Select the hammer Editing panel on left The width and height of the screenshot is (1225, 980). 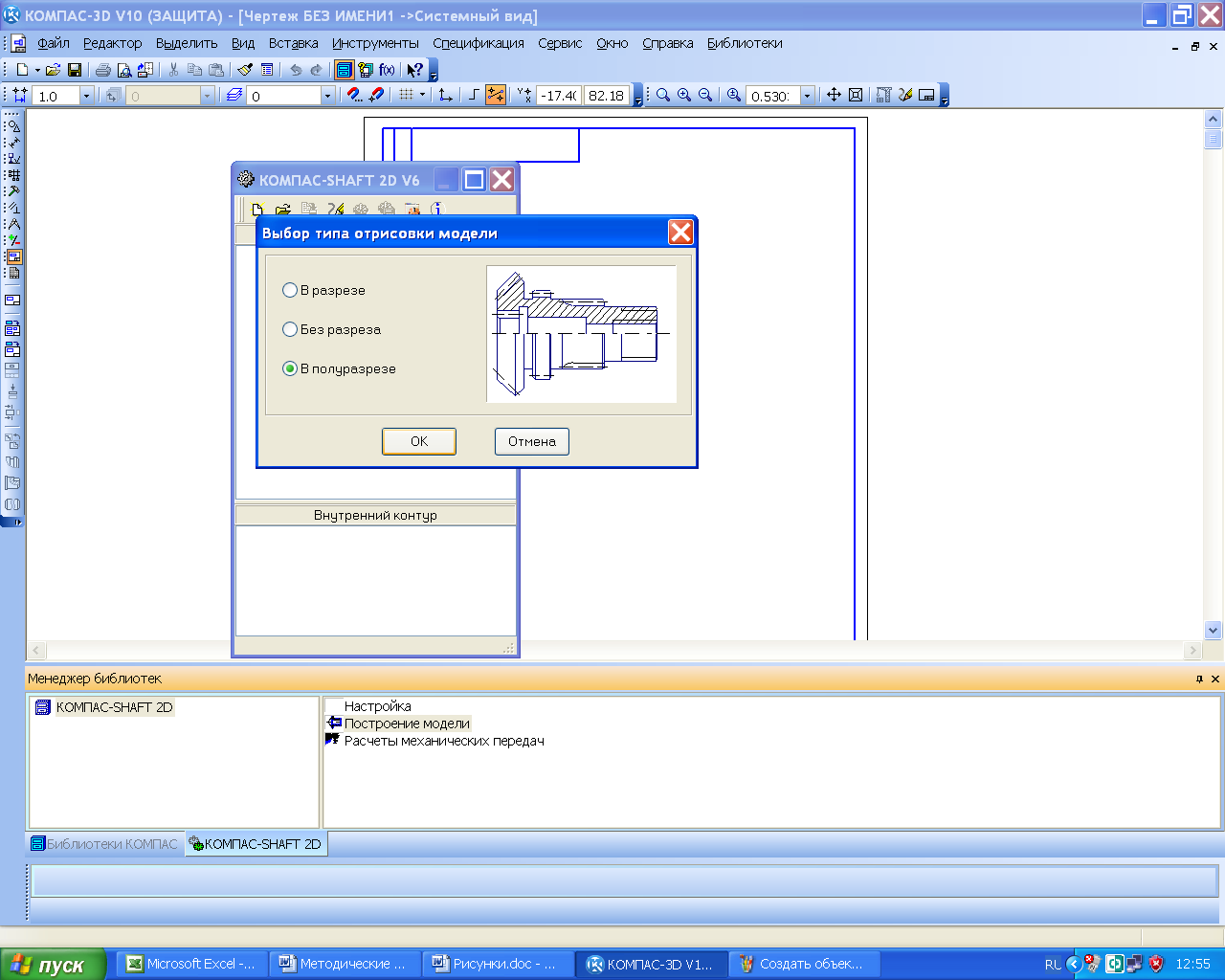point(13,191)
